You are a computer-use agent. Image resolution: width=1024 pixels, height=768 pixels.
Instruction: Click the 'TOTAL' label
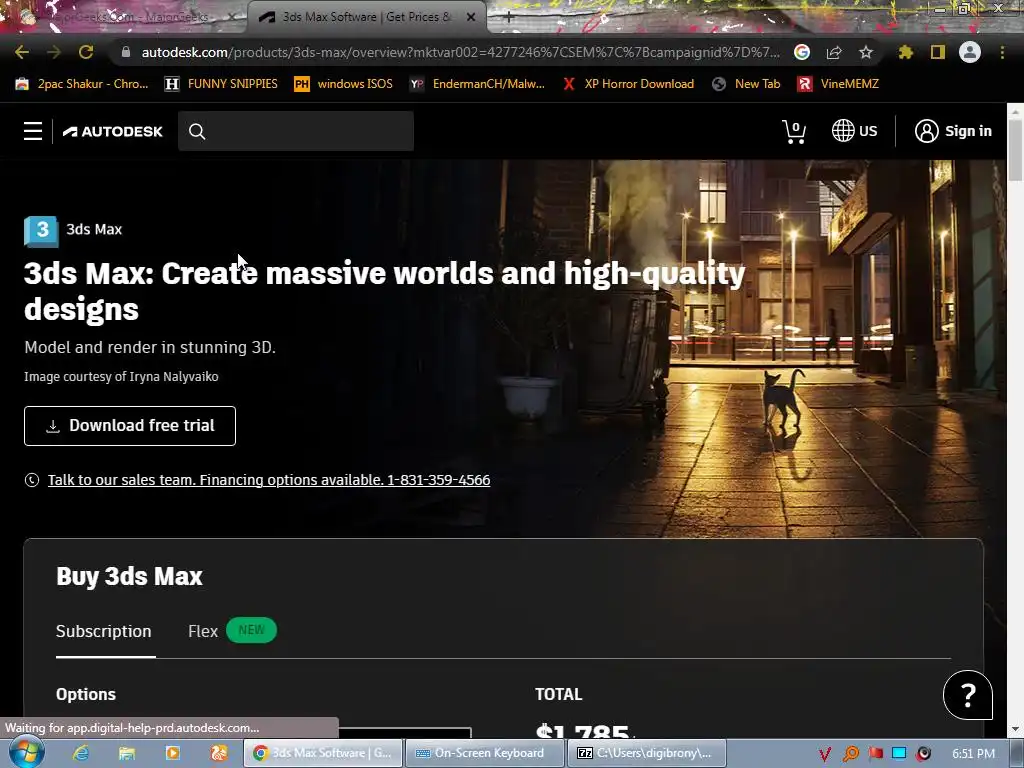pyautogui.click(x=558, y=694)
